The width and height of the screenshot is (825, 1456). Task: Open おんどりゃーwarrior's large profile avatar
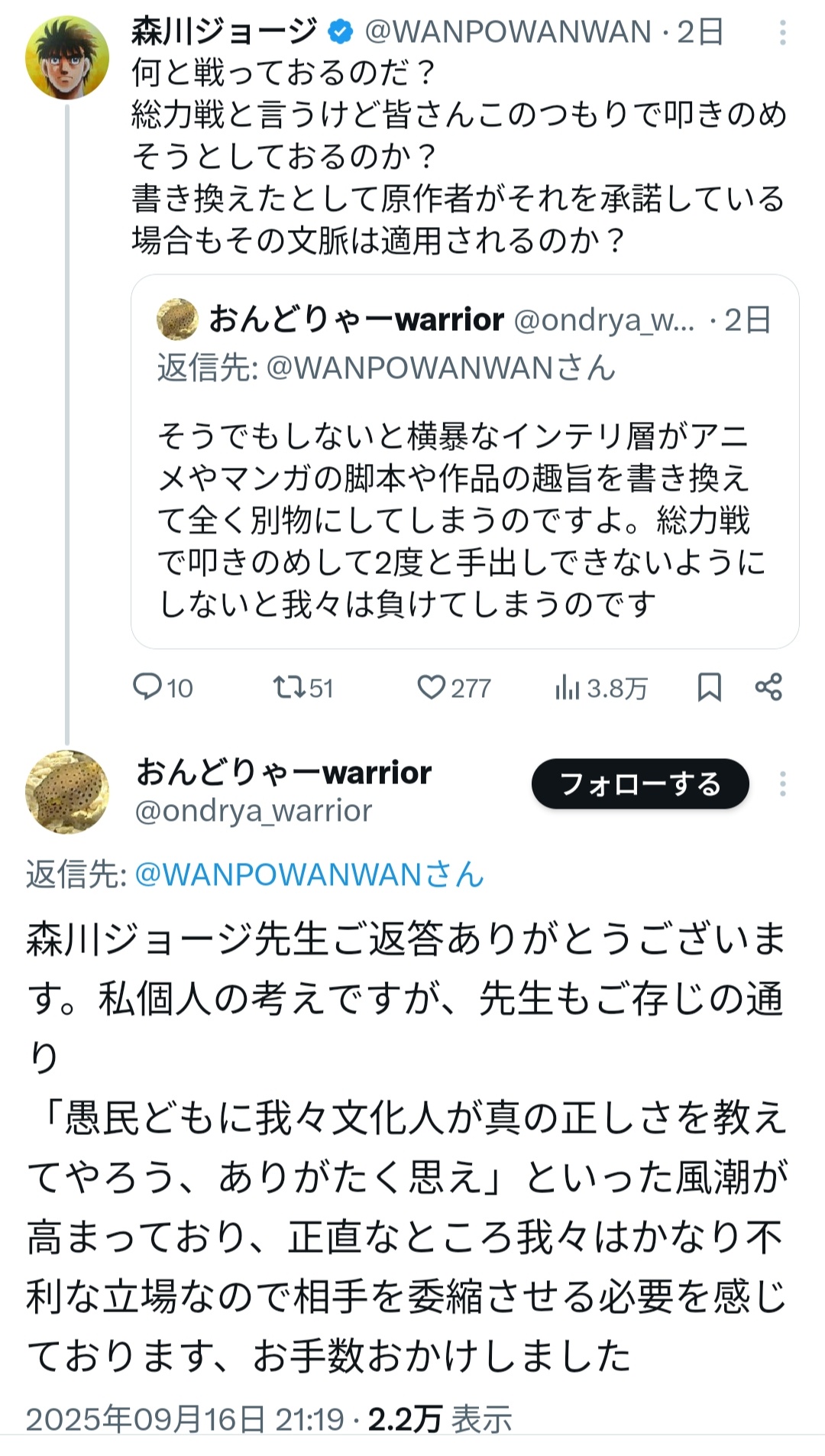point(67,792)
